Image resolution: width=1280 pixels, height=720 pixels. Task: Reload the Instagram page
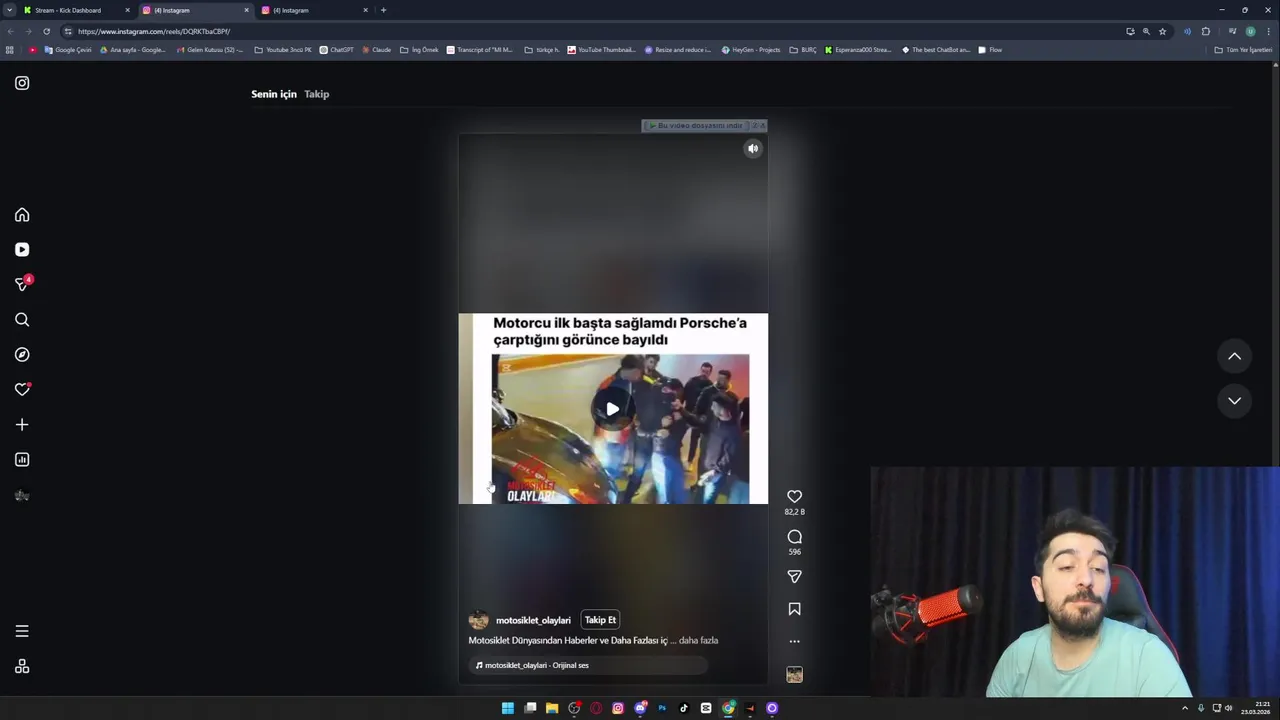[x=46, y=31]
